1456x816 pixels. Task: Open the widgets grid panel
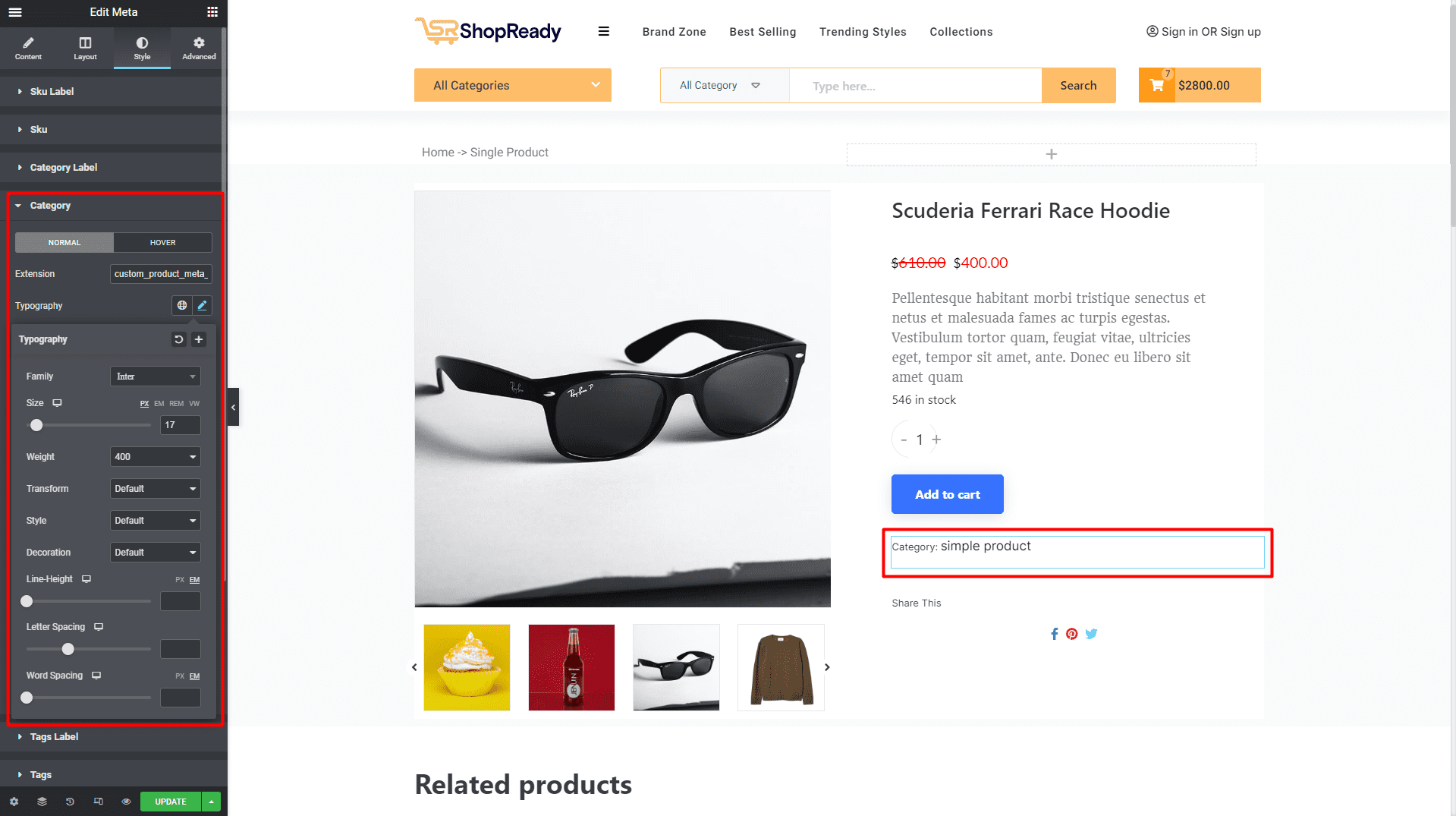coord(212,12)
